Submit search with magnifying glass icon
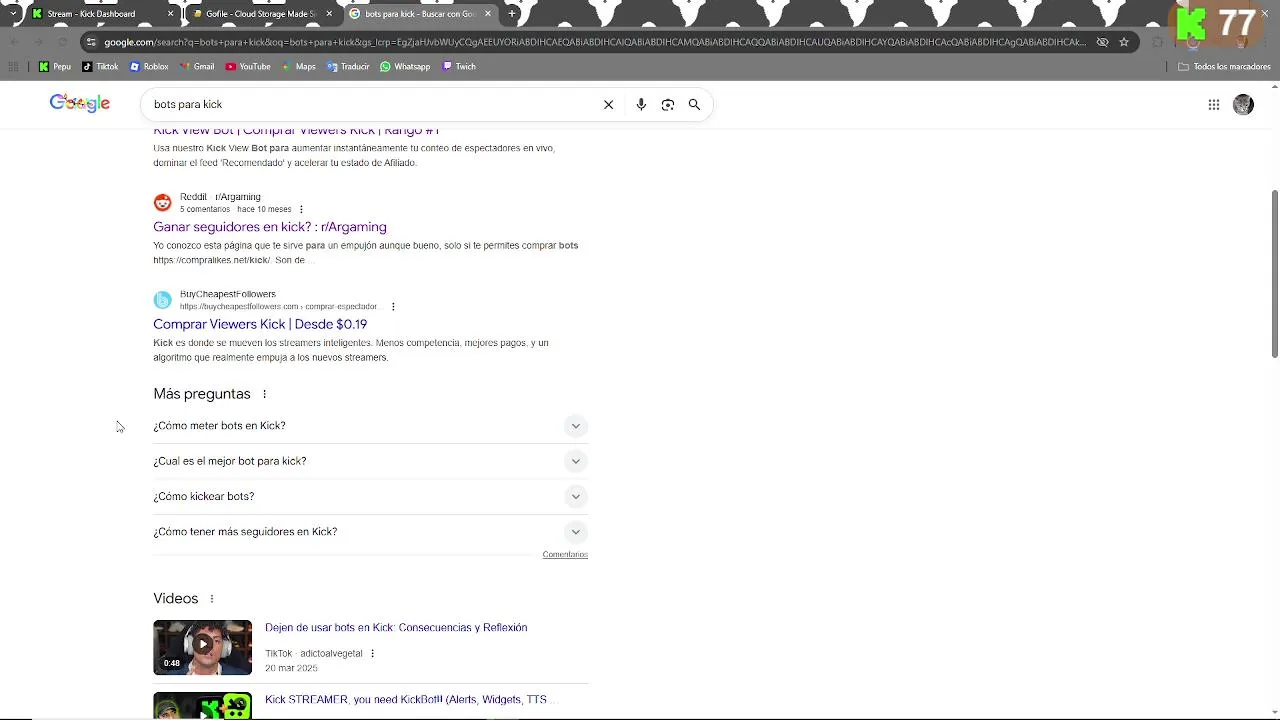Screen dimensions: 1280x720 [694, 104]
